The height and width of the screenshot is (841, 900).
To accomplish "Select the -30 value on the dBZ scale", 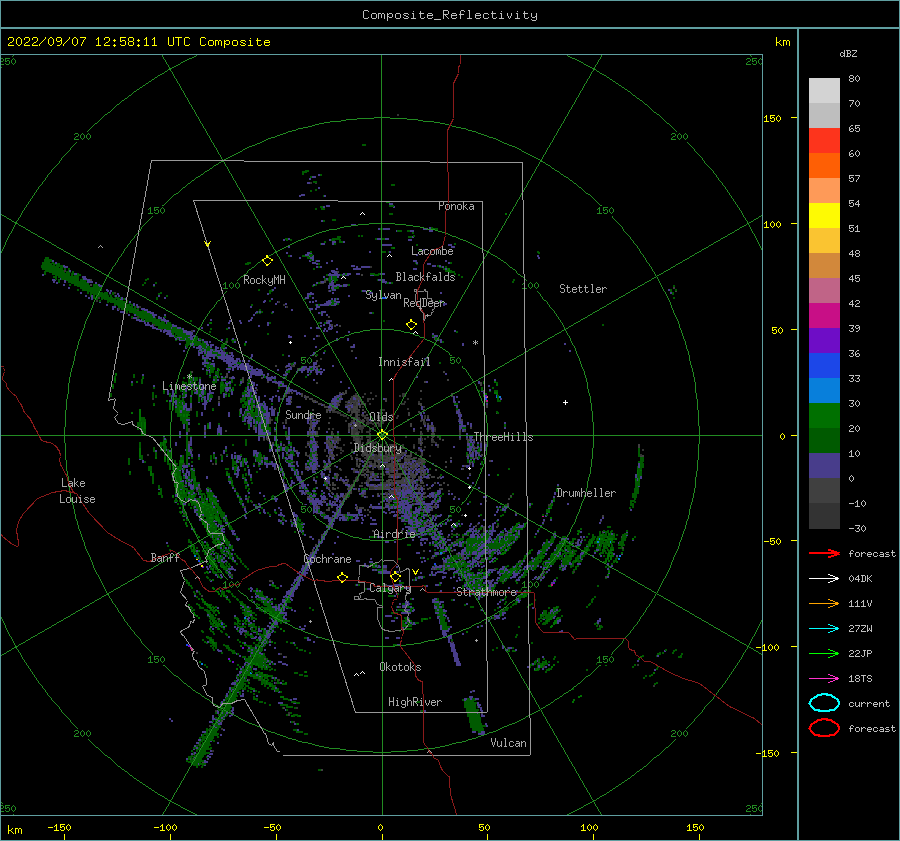I will [857, 528].
